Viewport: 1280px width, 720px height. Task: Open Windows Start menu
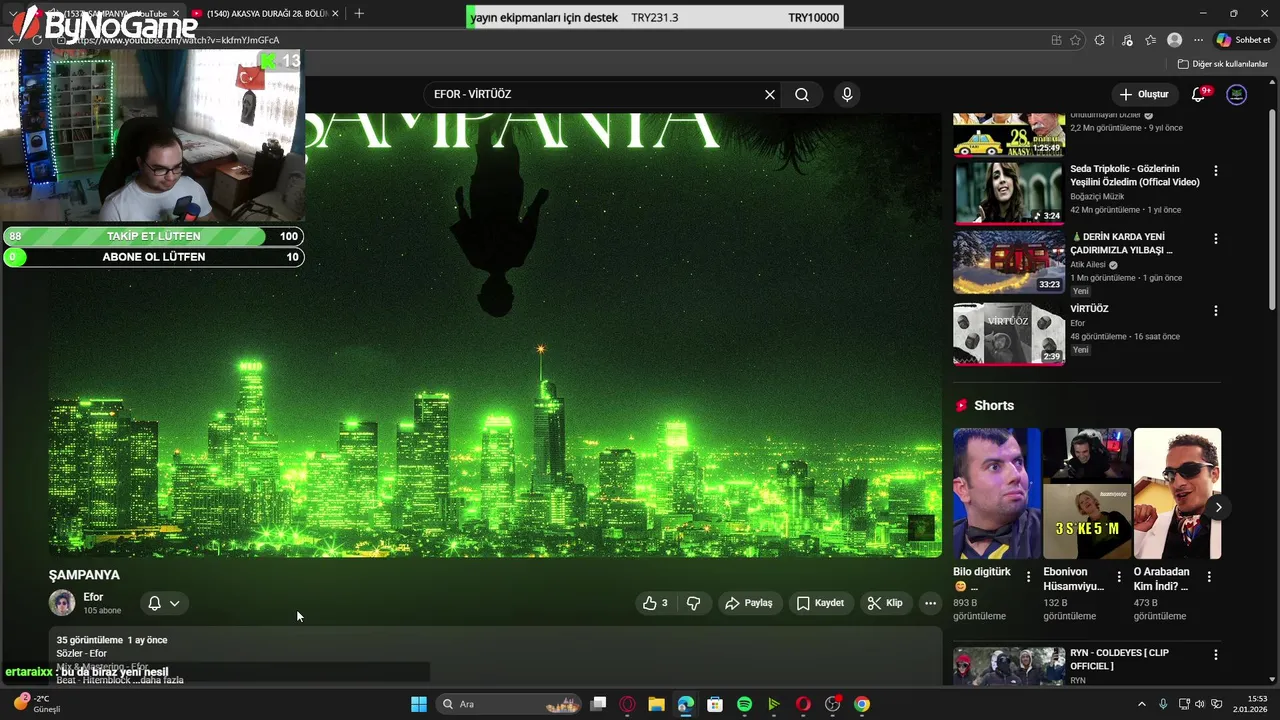point(419,704)
